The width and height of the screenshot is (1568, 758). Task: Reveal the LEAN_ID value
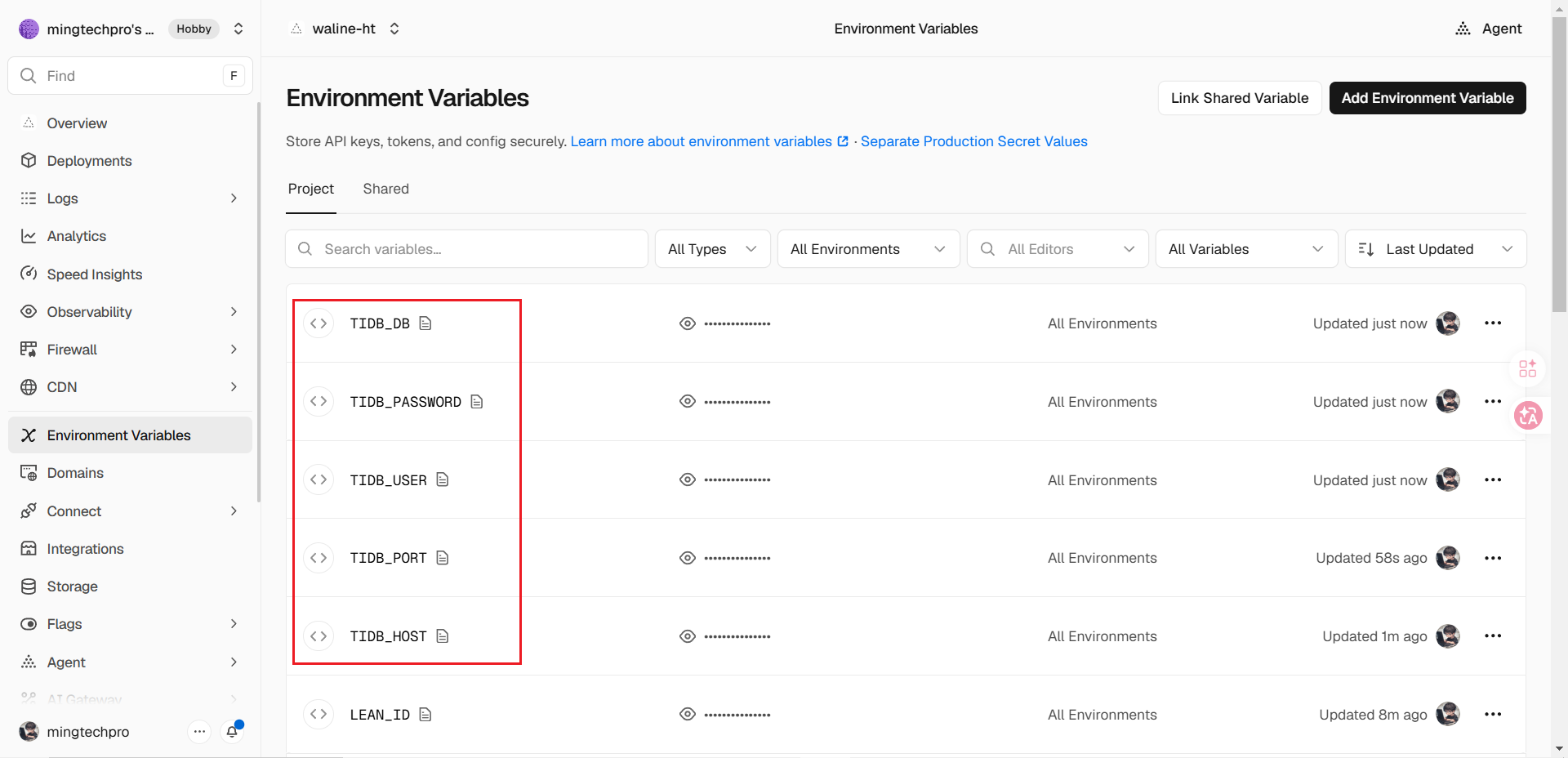pyautogui.click(x=688, y=715)
